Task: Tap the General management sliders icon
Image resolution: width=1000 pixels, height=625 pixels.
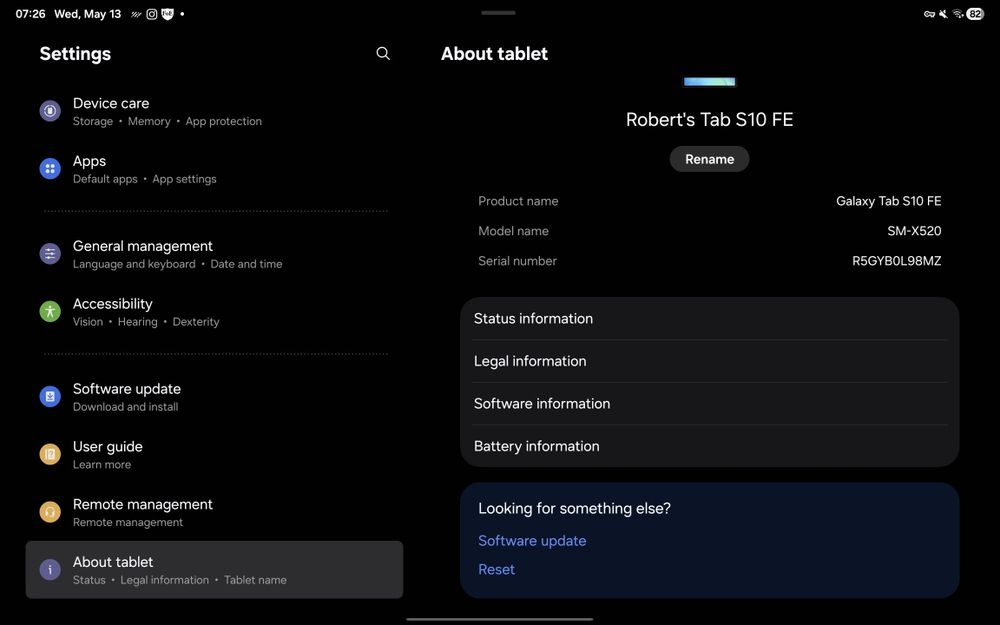Action: [x=50, y=254]
